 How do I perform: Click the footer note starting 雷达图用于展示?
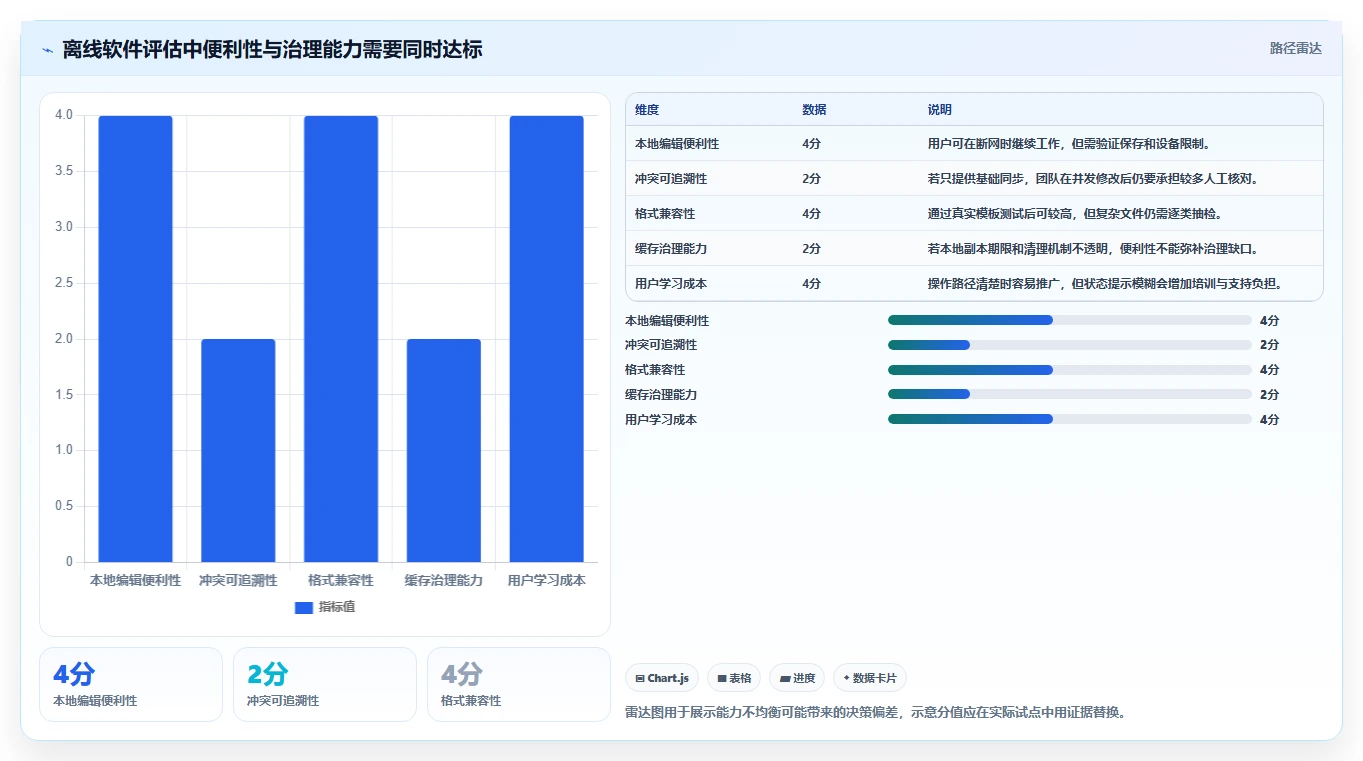(875, 713)
